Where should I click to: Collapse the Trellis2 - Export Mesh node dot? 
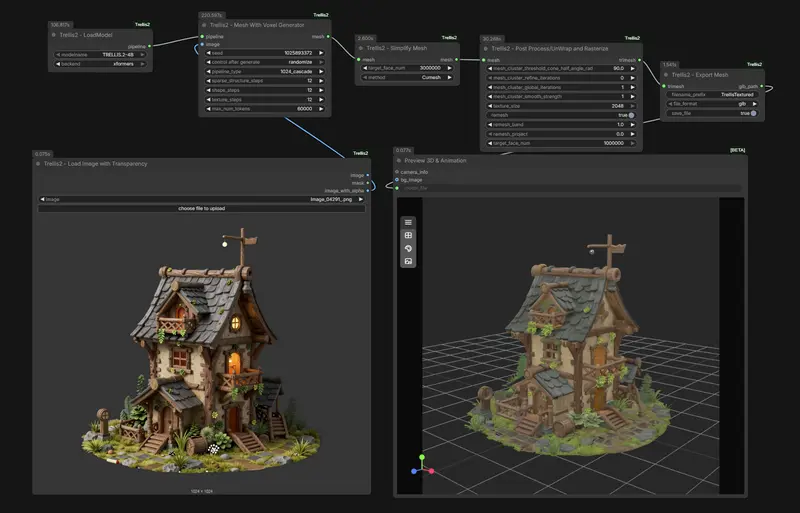point(668,75)
